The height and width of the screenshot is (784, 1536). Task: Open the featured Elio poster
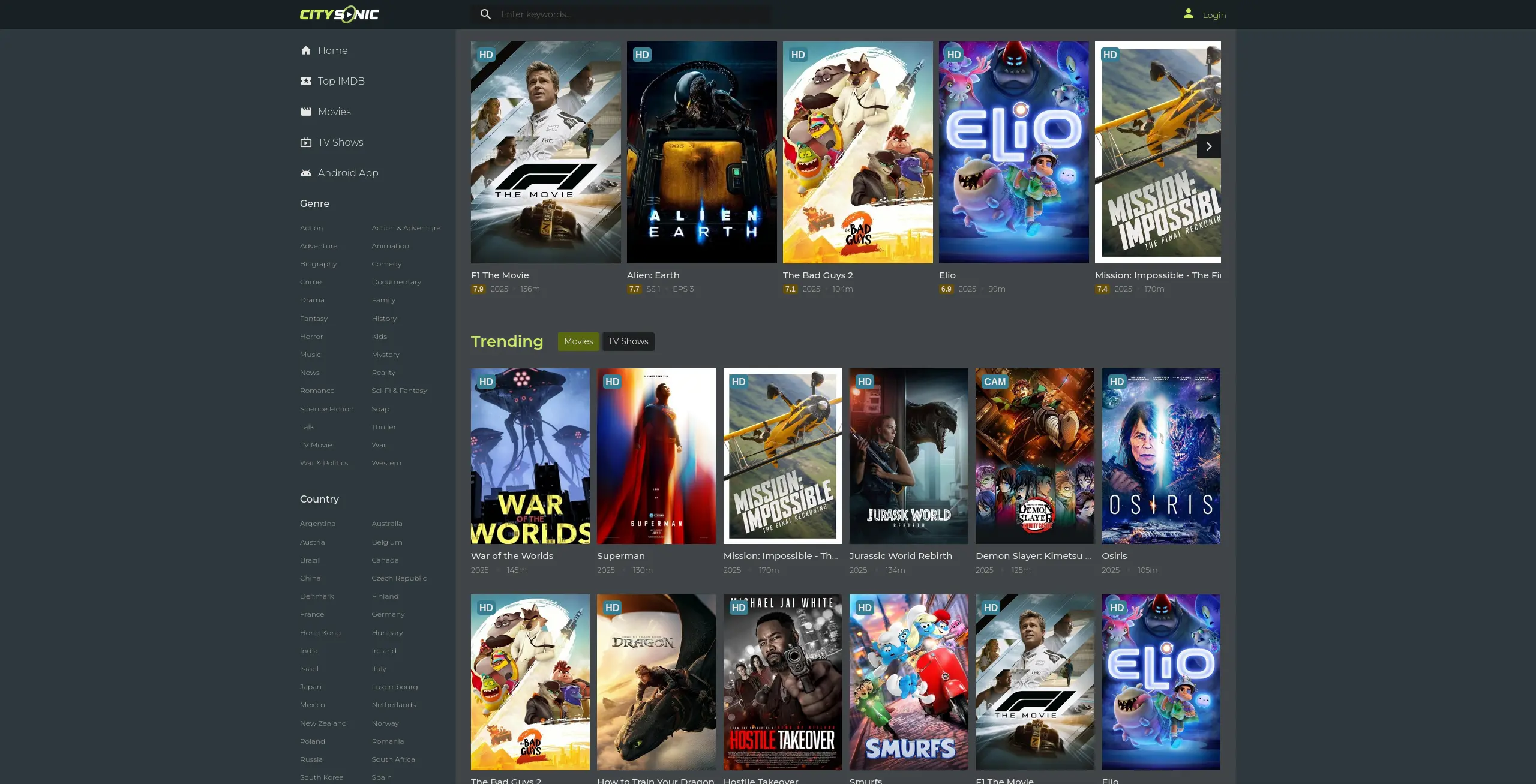[x=1014, y=152]
